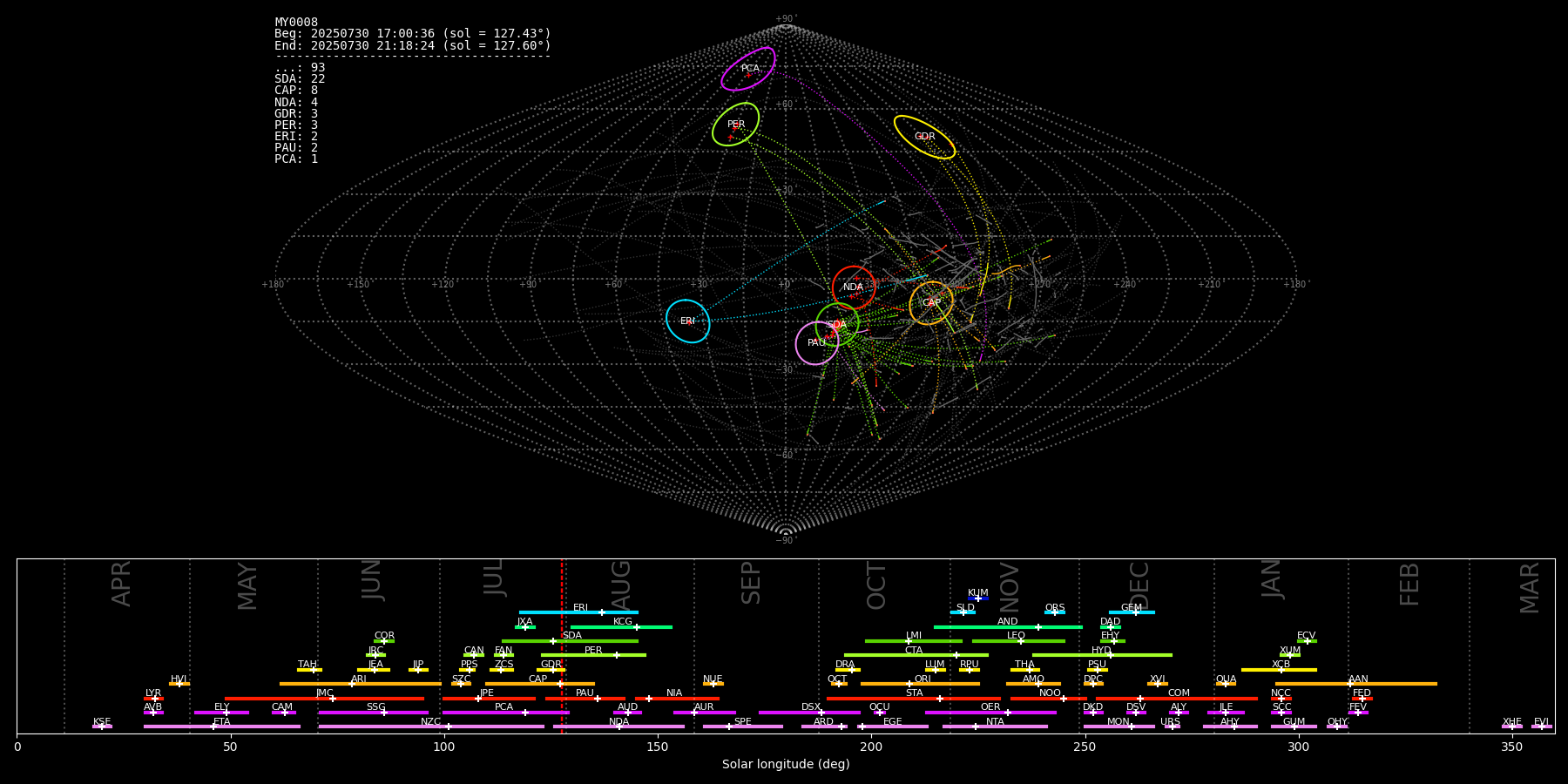The width and height of the screenshot is (1568, 784).
Task: Click the AAN orange bar in the timeline
Action: point(1356,684)
